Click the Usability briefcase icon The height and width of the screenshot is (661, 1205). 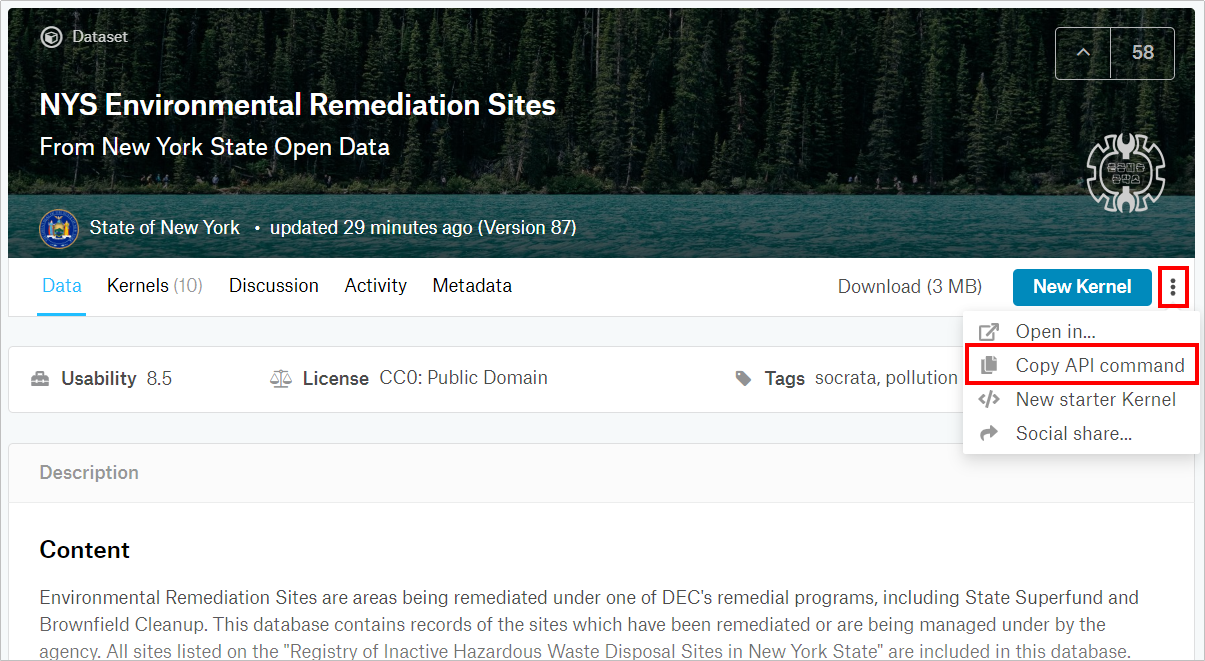tap(40, 379)
